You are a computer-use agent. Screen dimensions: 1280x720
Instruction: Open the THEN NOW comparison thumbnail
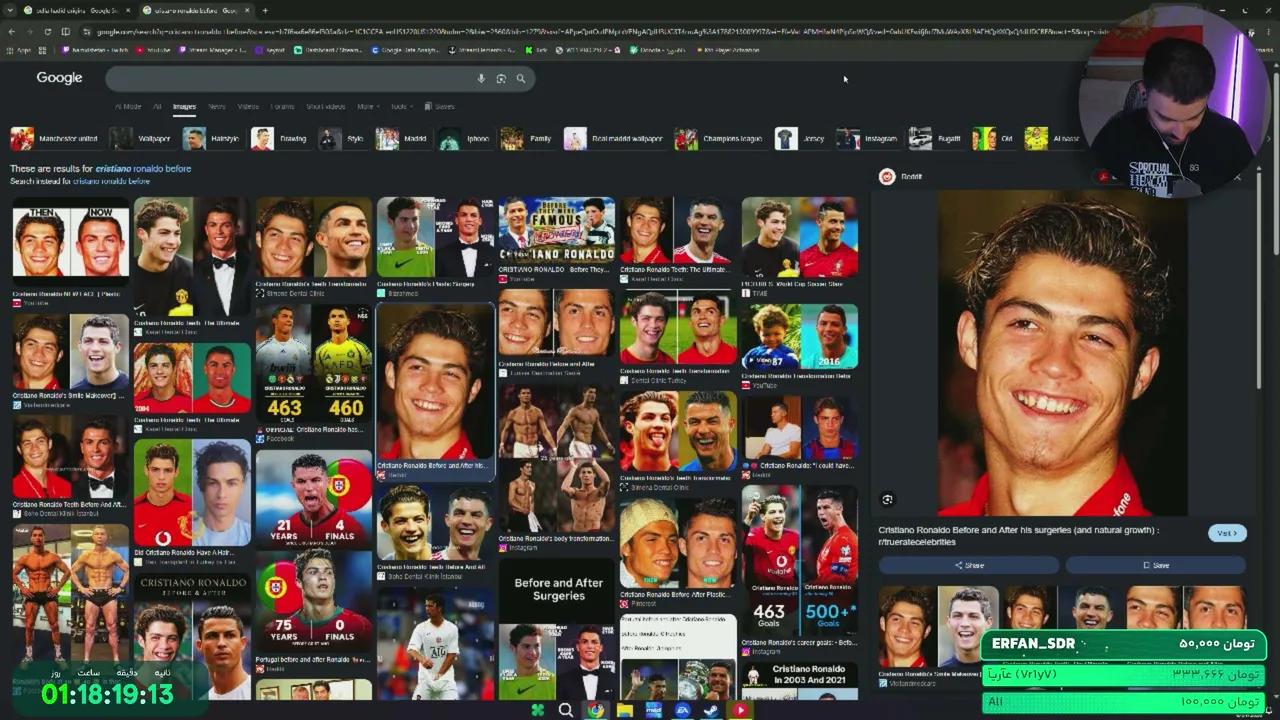pos(71,242)
